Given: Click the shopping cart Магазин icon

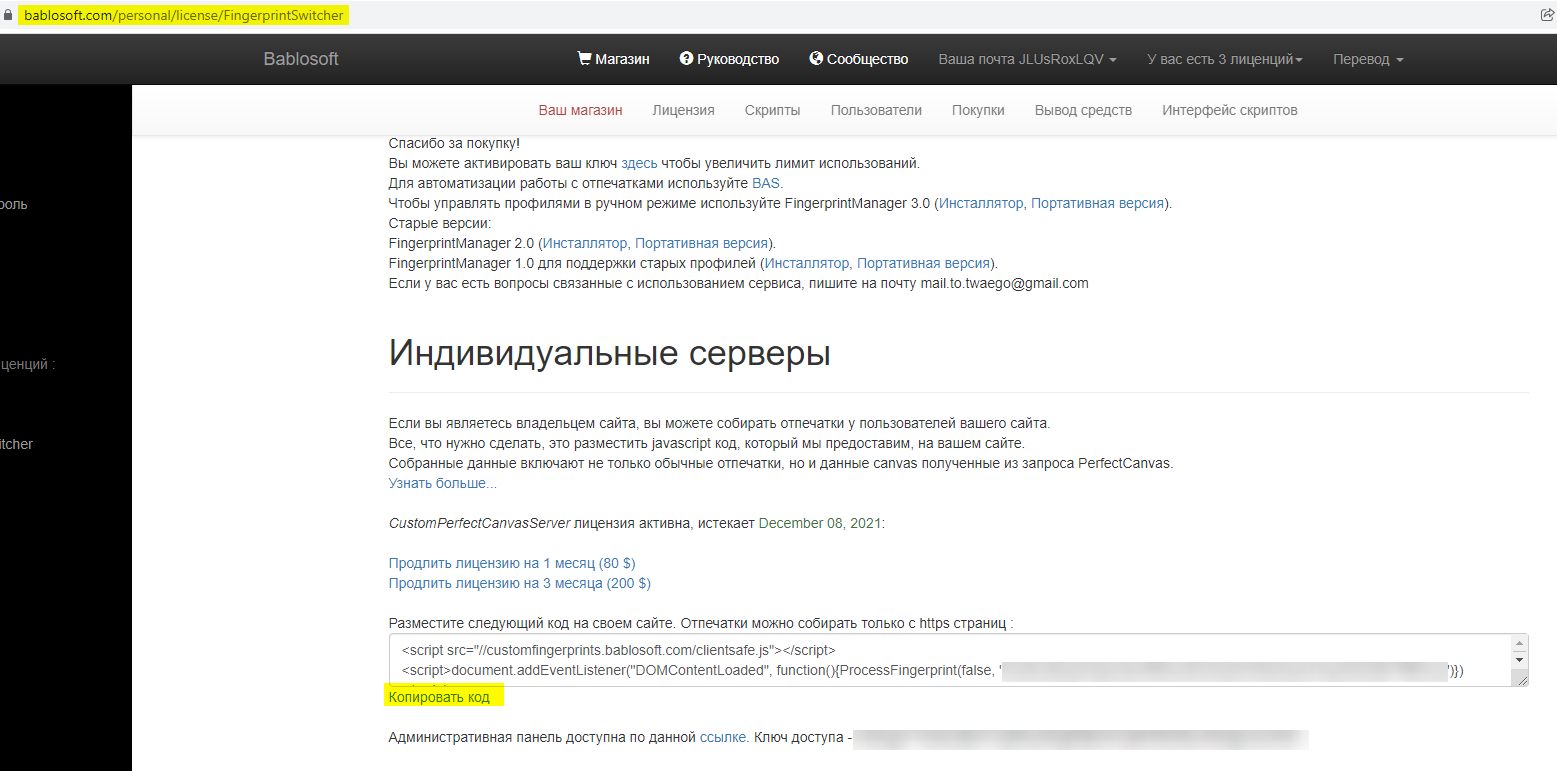Looking at the screenshot, I should (x=584, y=59).
